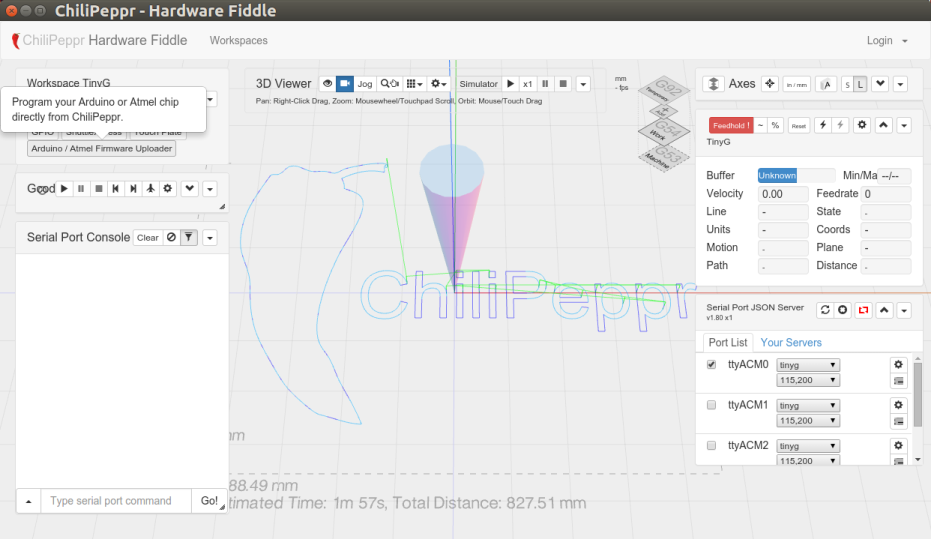Play the Gcode file
Screen dimensions: 931x539
pos(64,189)
